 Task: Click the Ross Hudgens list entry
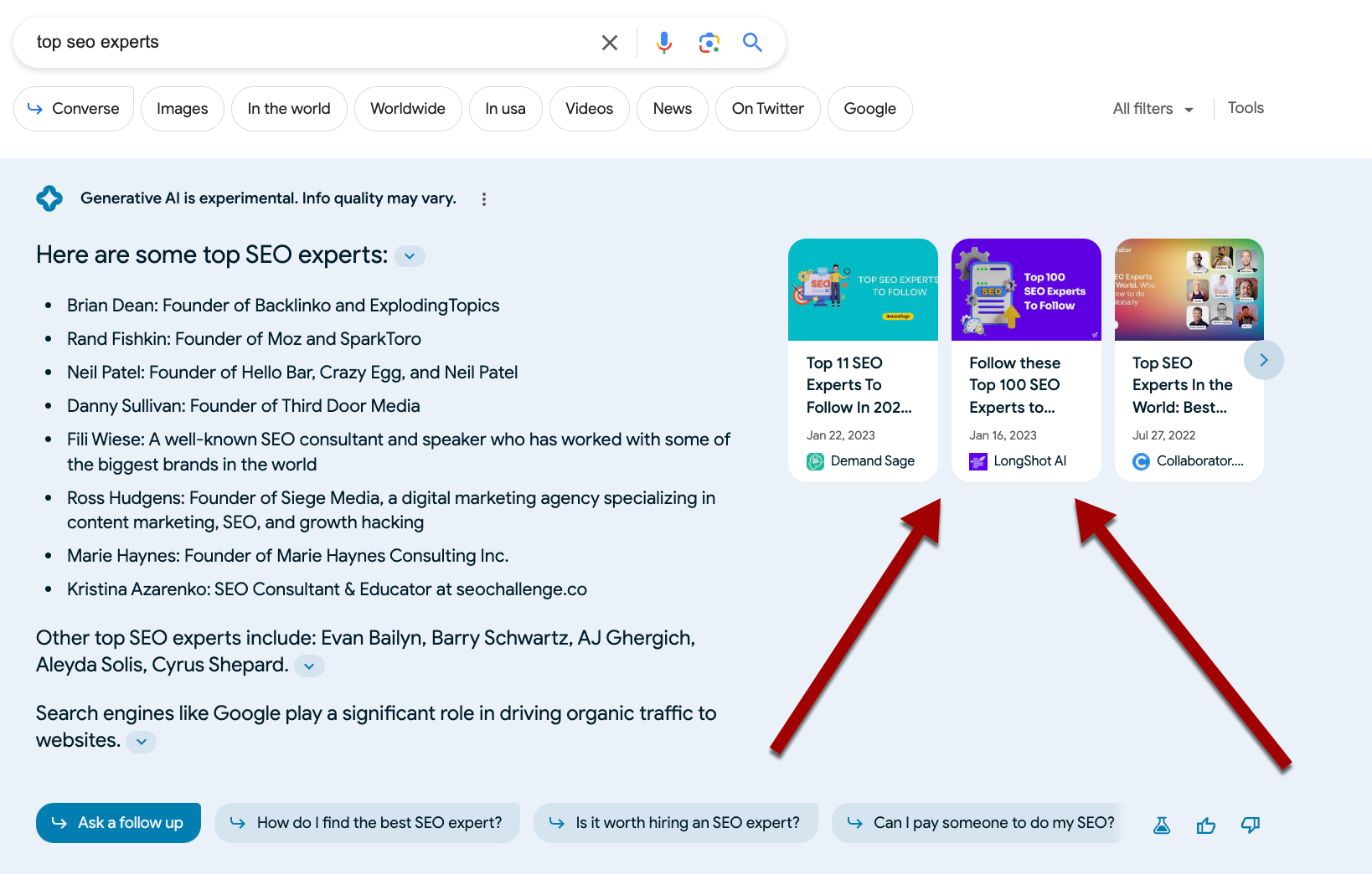tap(391, 510)
